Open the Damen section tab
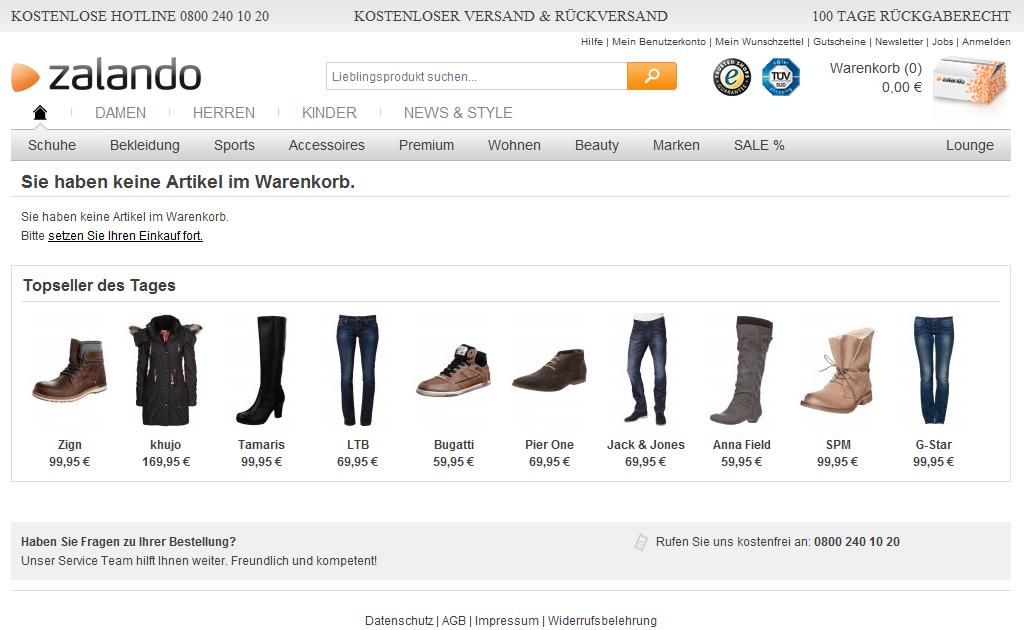This screenshot has width=1024, height=630. tap(120, 113)
